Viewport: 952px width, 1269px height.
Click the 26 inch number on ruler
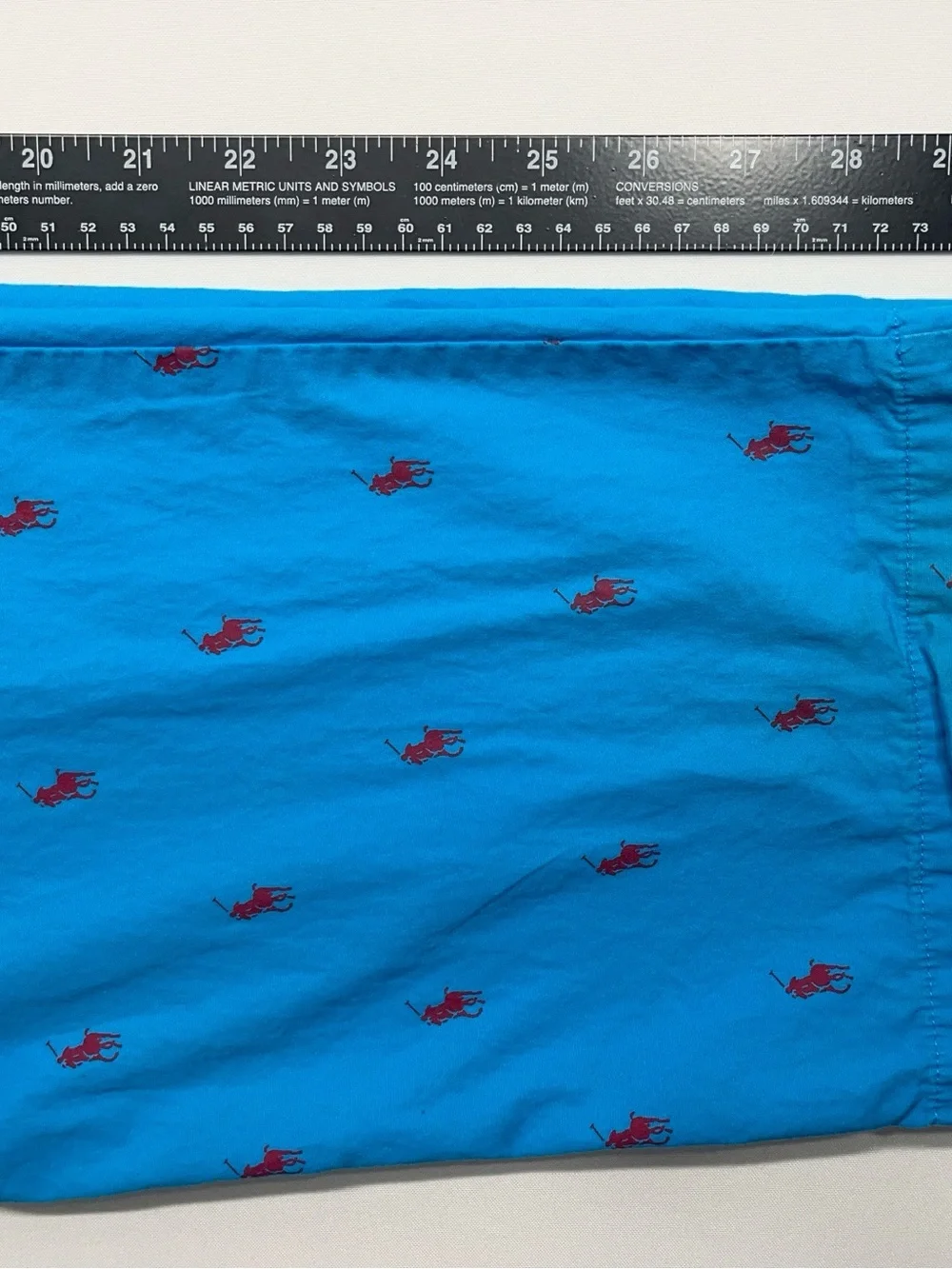pyautogui.click(x=643, y=159)
